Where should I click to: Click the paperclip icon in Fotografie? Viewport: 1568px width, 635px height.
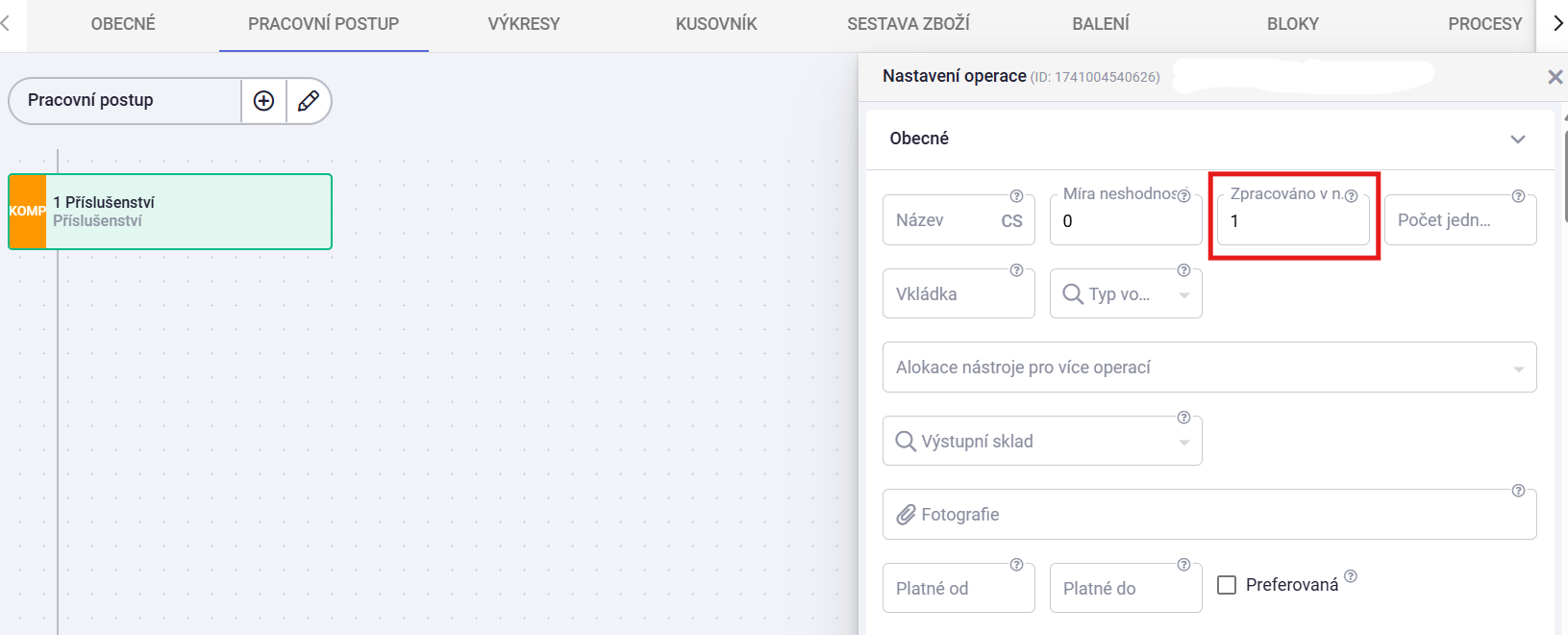click(906, 515)
